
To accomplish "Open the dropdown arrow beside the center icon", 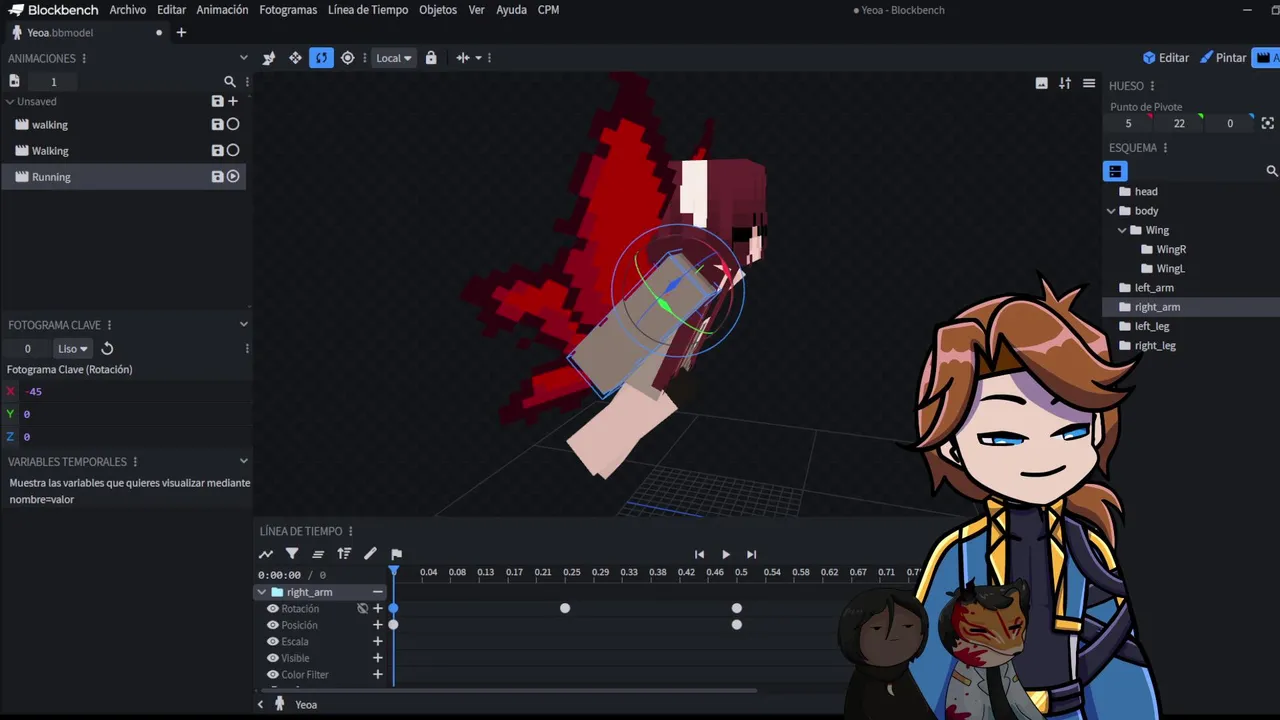I will (478, 58).
